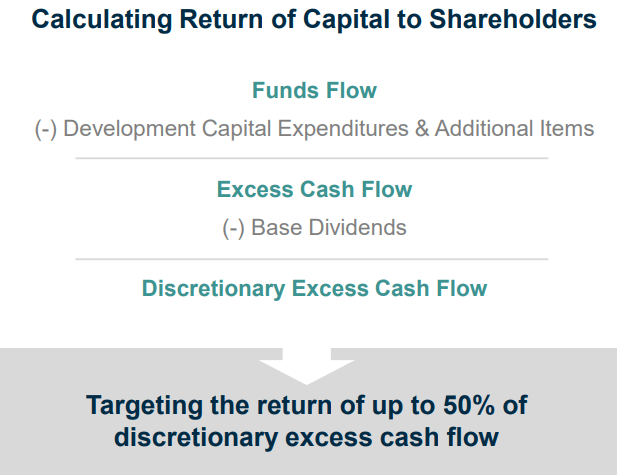Click the 'Targeting the return' banner text
Screen dimensions: 617x475
209,405
